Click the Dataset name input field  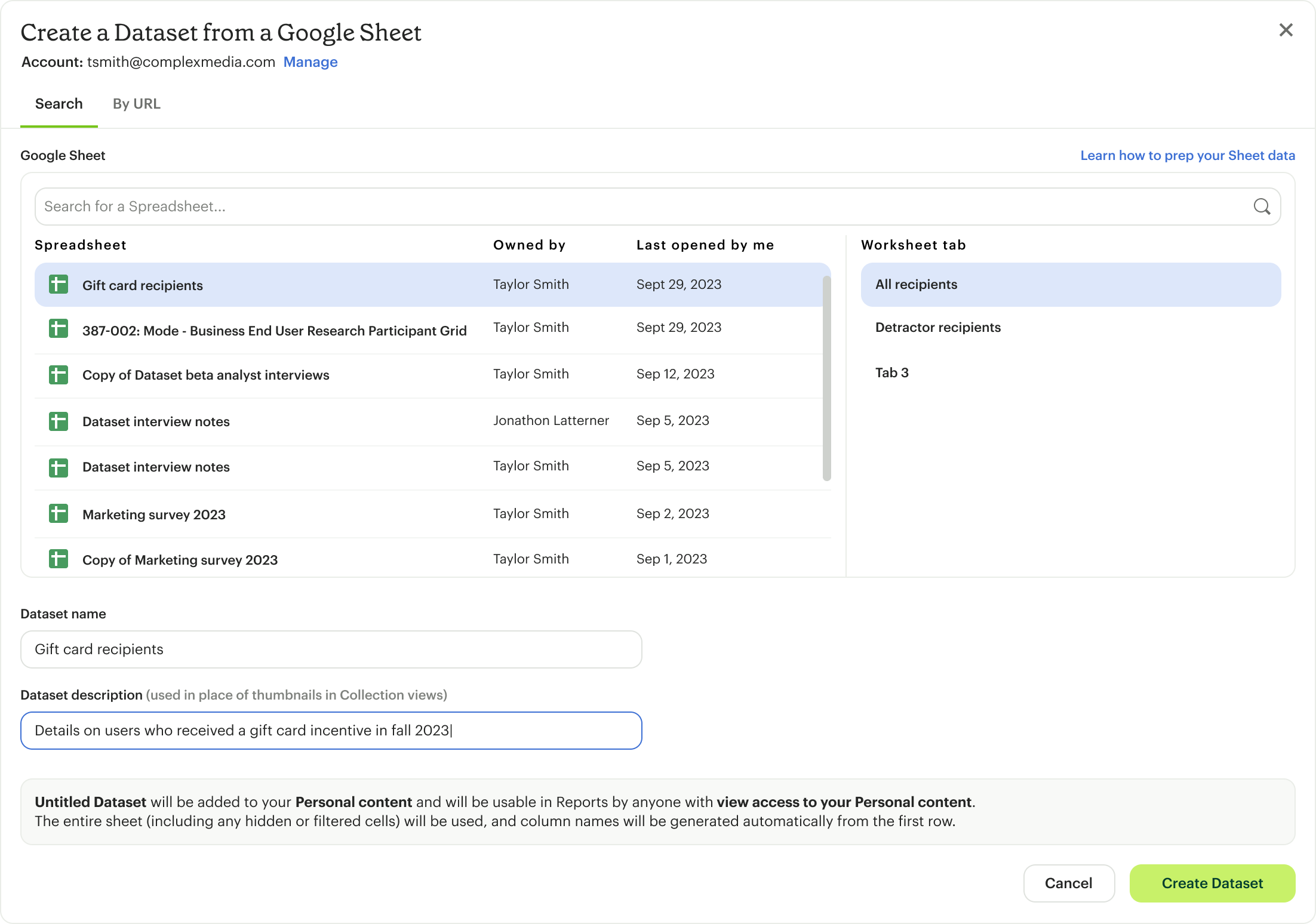pyautogui.click(x=331, y=649)
